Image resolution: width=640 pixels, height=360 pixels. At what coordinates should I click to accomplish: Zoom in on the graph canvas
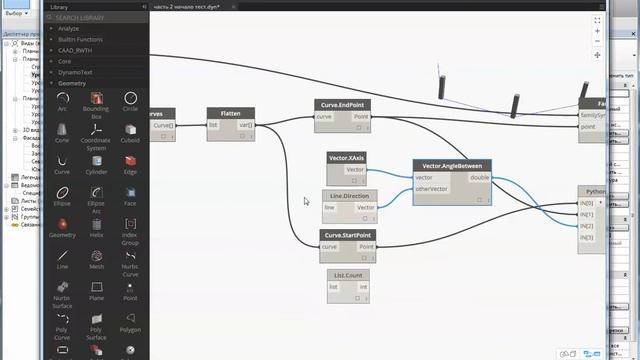[597, 31]
